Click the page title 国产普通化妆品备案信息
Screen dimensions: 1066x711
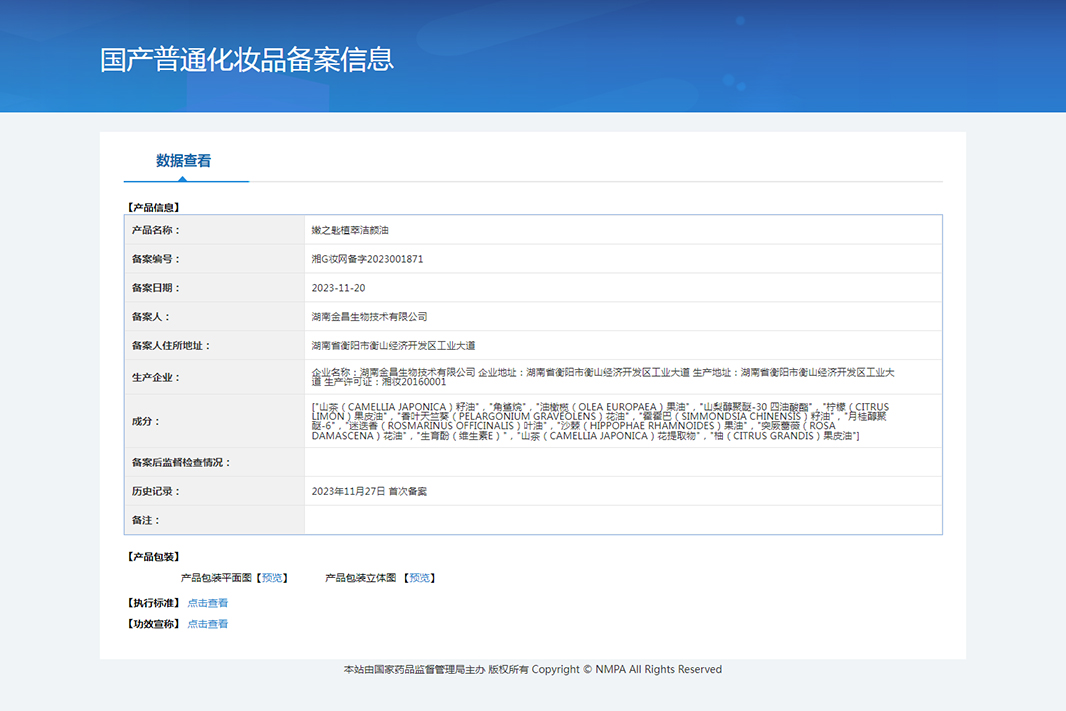pyautogui.click(x=247, y=59)
